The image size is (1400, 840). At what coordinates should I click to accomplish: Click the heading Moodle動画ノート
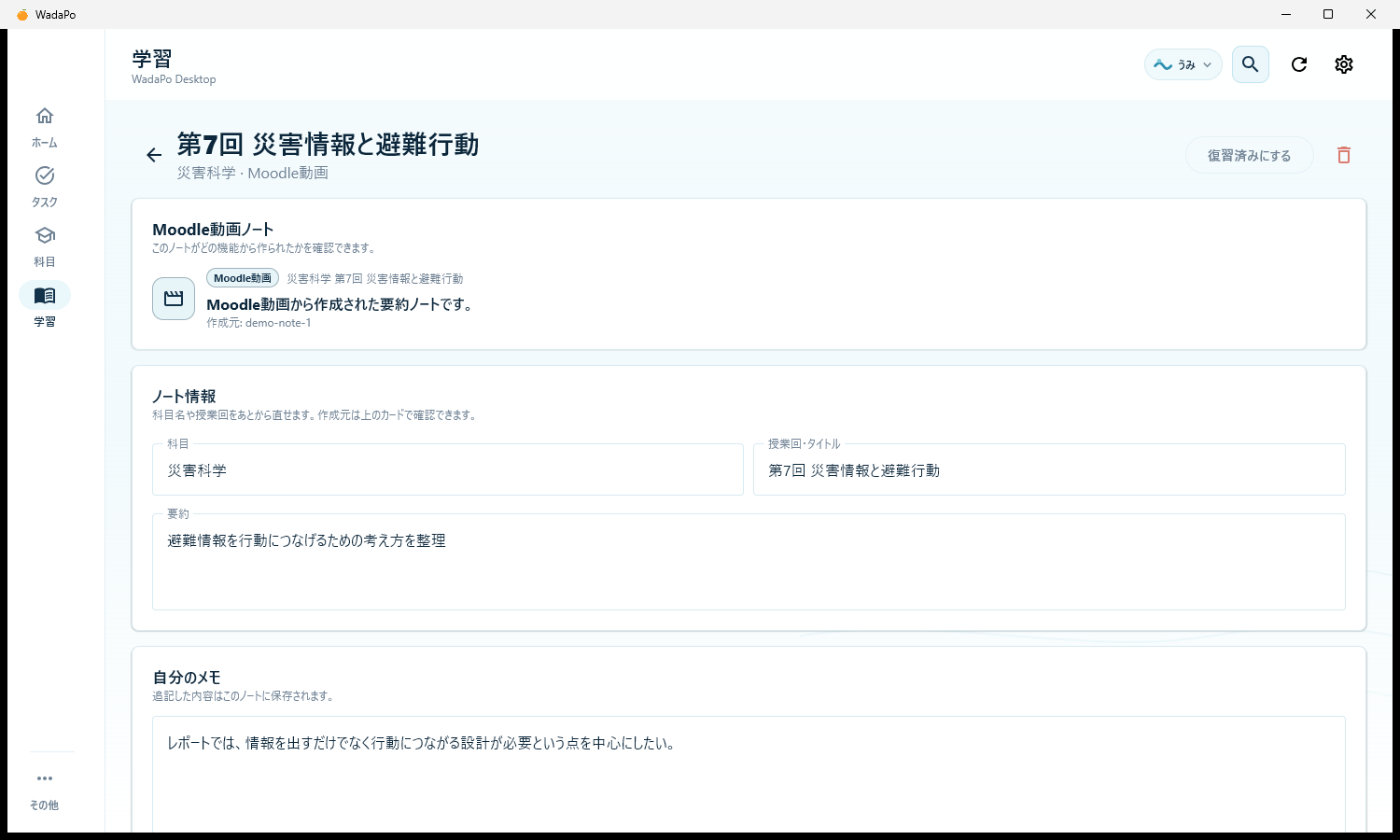pos(213,230)
